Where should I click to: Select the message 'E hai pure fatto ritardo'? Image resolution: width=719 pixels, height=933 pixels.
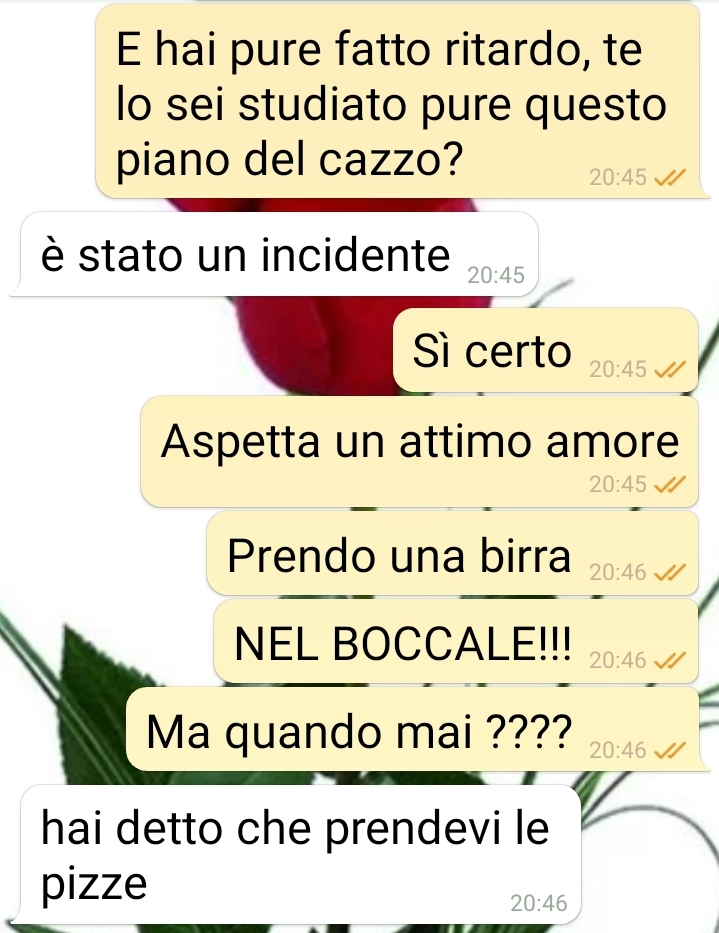pyautogui.click(x=399, y=101)
